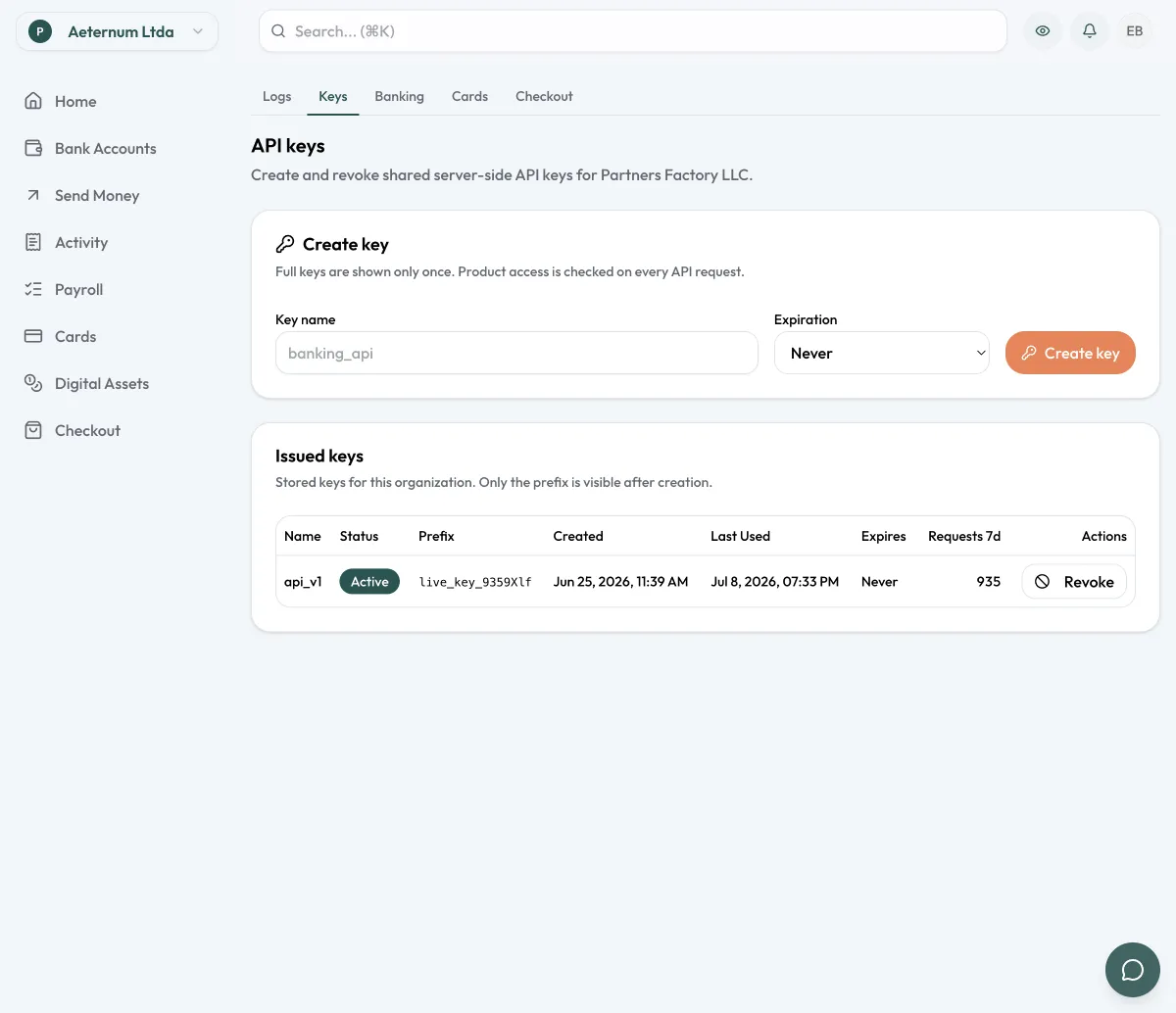Screen dimensions: 1176x1013
Task: Click the API keys page heading
Action: pyautogui.click(x=288, y=146)
